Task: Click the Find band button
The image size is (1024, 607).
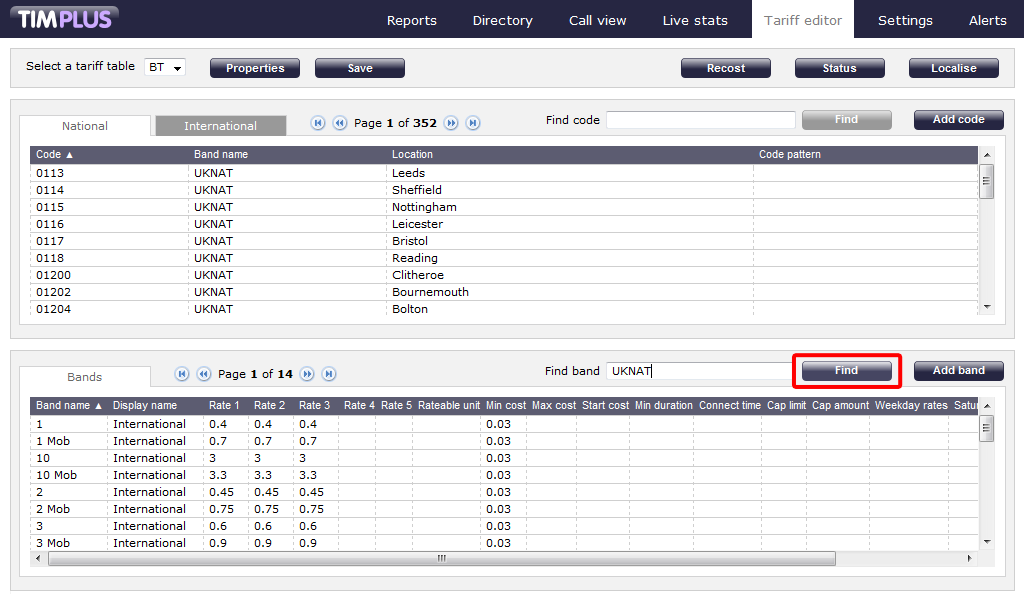Action: tap(846, 371)
